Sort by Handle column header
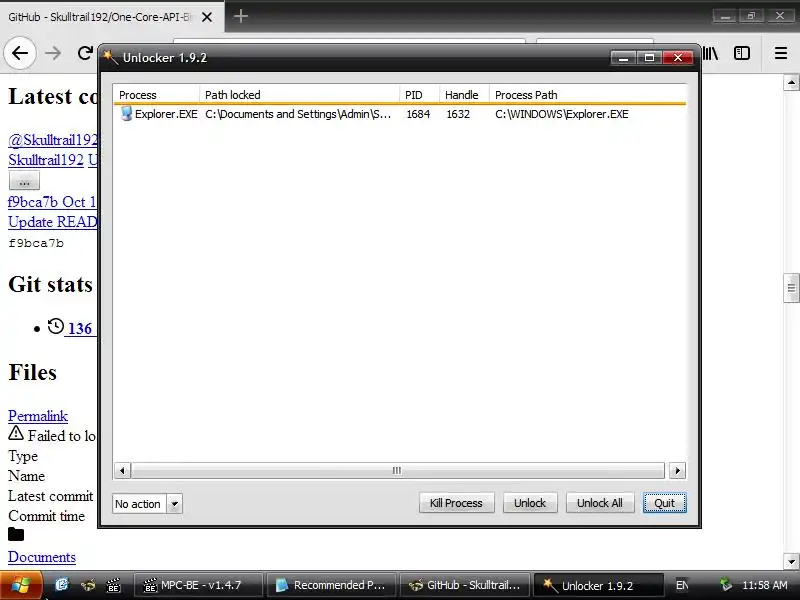800x600 pixels. [464, 95]
